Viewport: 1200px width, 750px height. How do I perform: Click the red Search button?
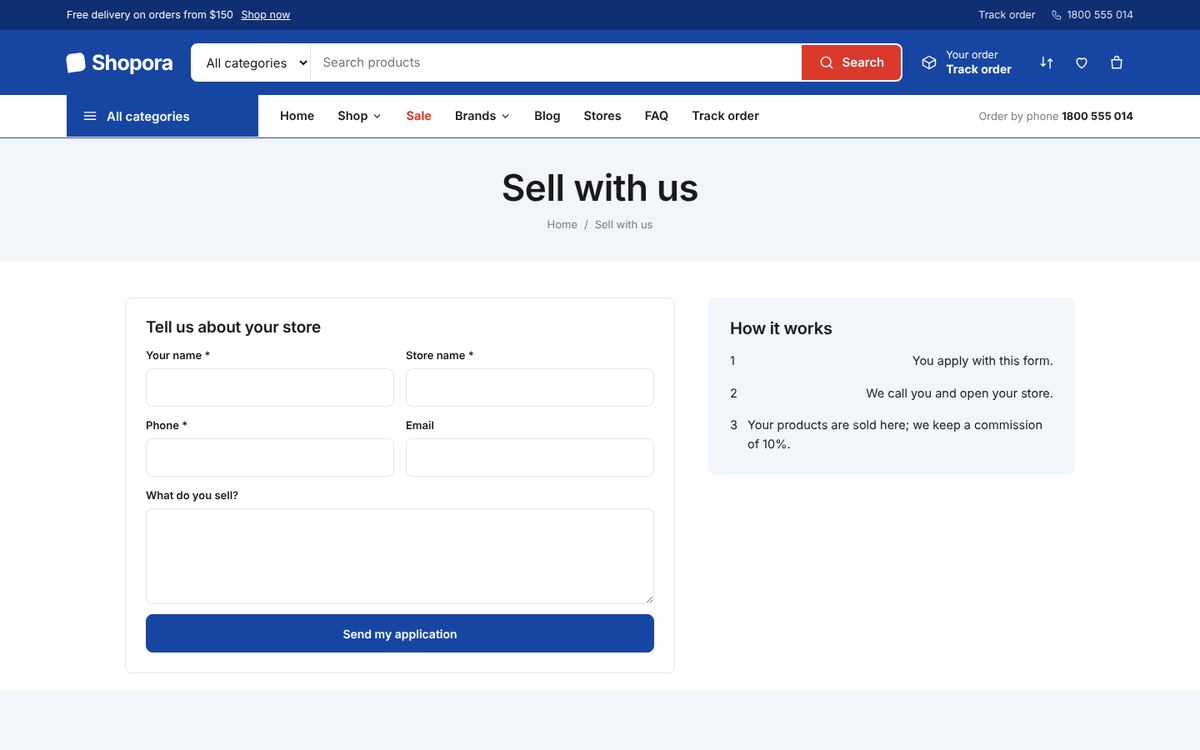pyautogui.click(x=851, y=62)
